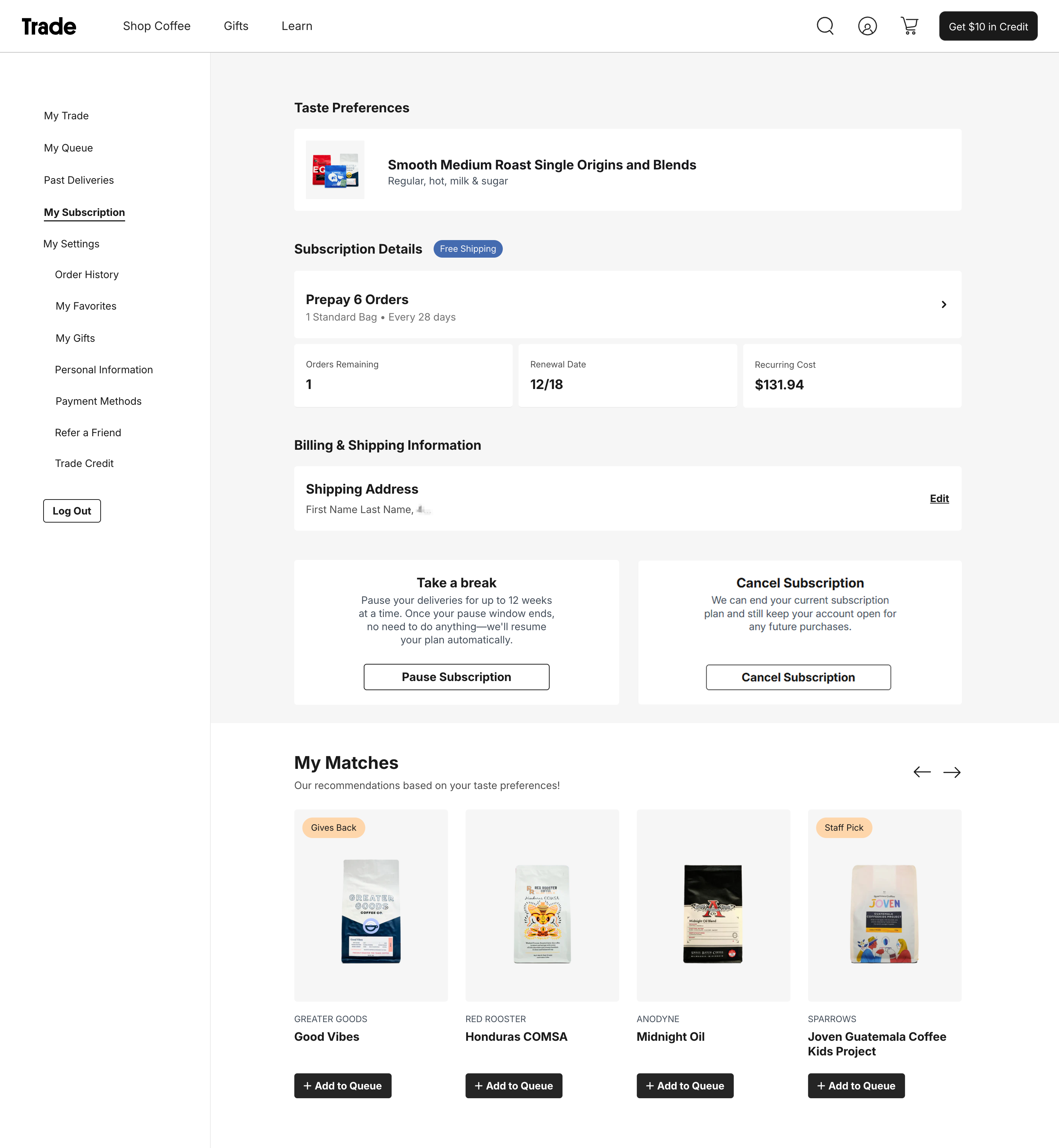Go to My Queue in sidebar
Screen dimensions: 1059x1148
coord(68,148)
